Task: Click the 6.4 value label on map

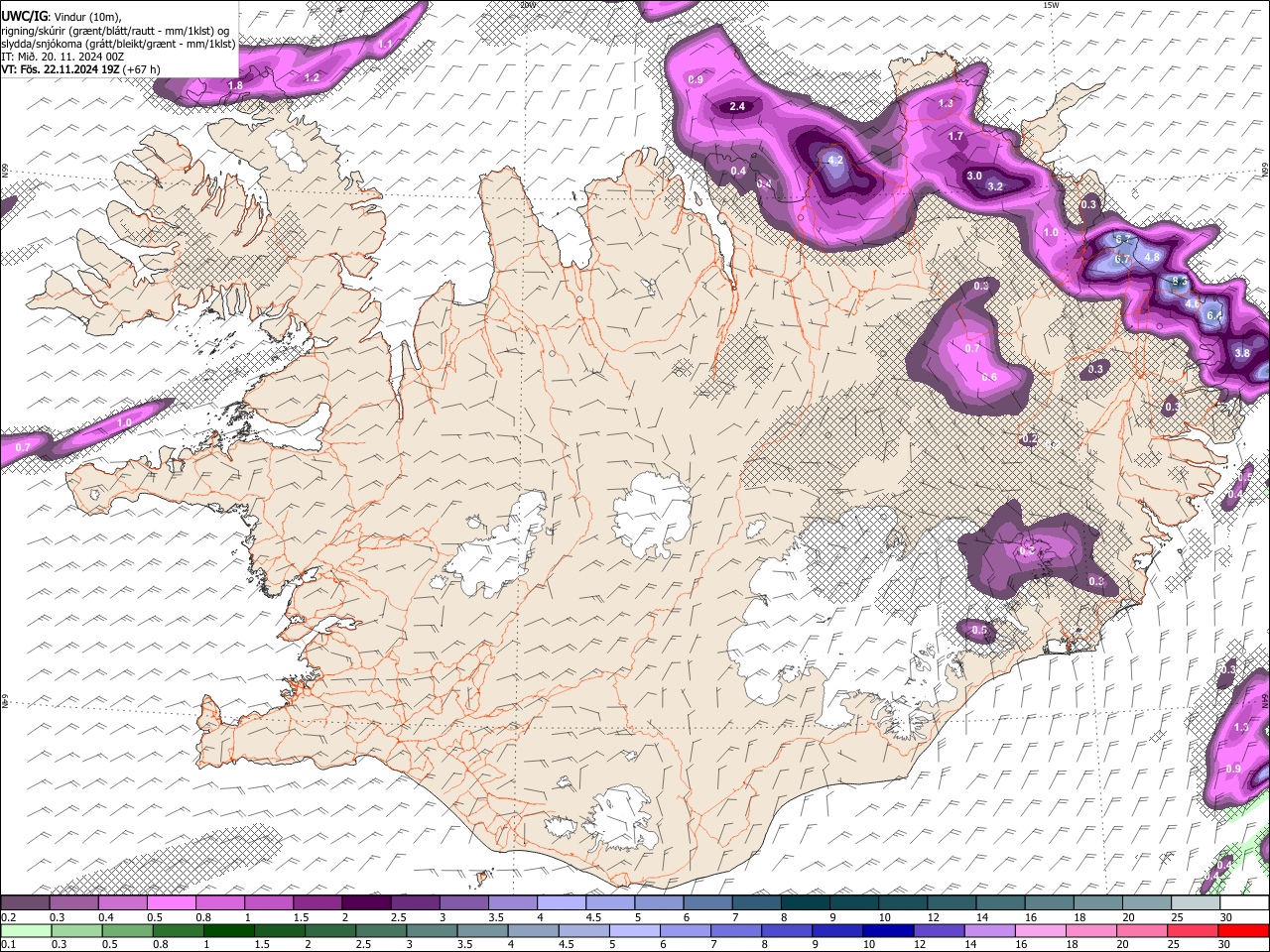Action: 1214,315
